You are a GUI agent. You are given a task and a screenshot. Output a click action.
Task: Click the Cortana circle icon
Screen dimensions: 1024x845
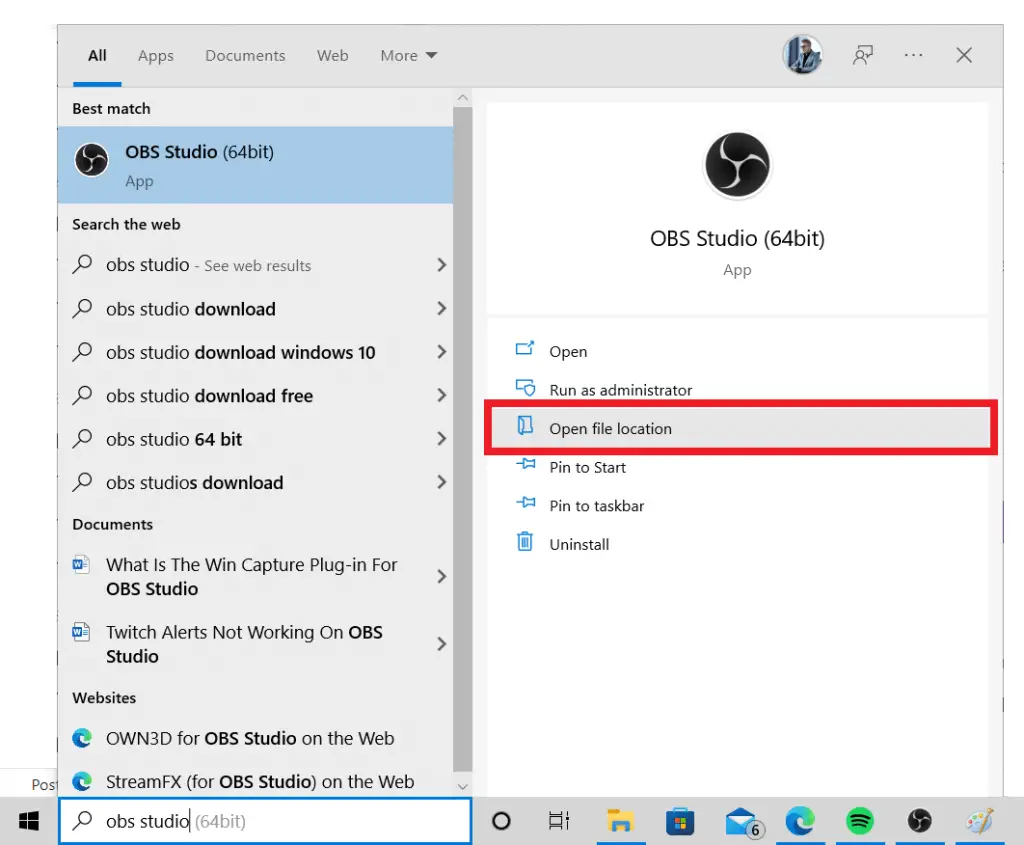[x=501, y=821]
